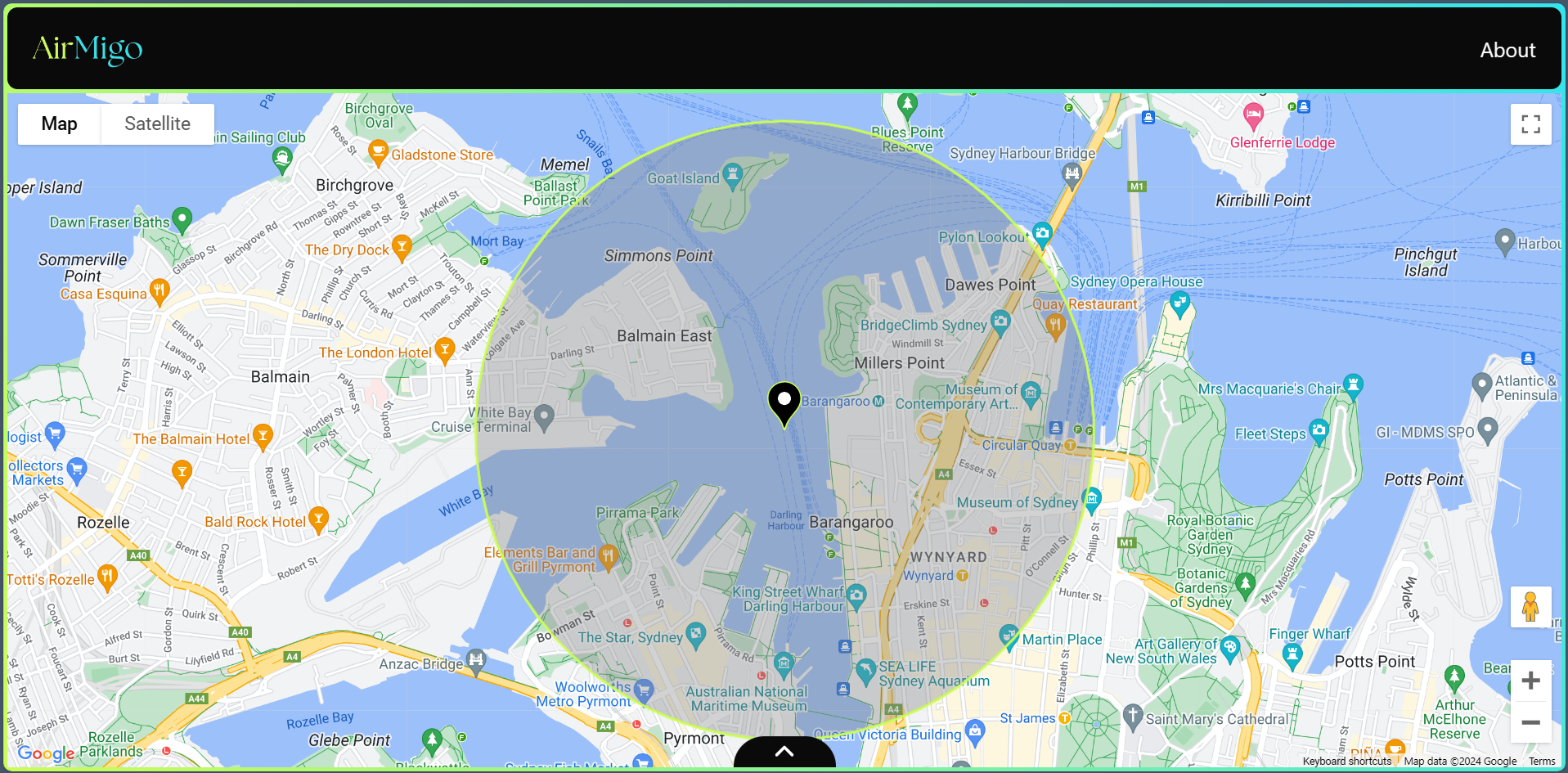Select Bald Rock Hotel marker

click(318, 519)
